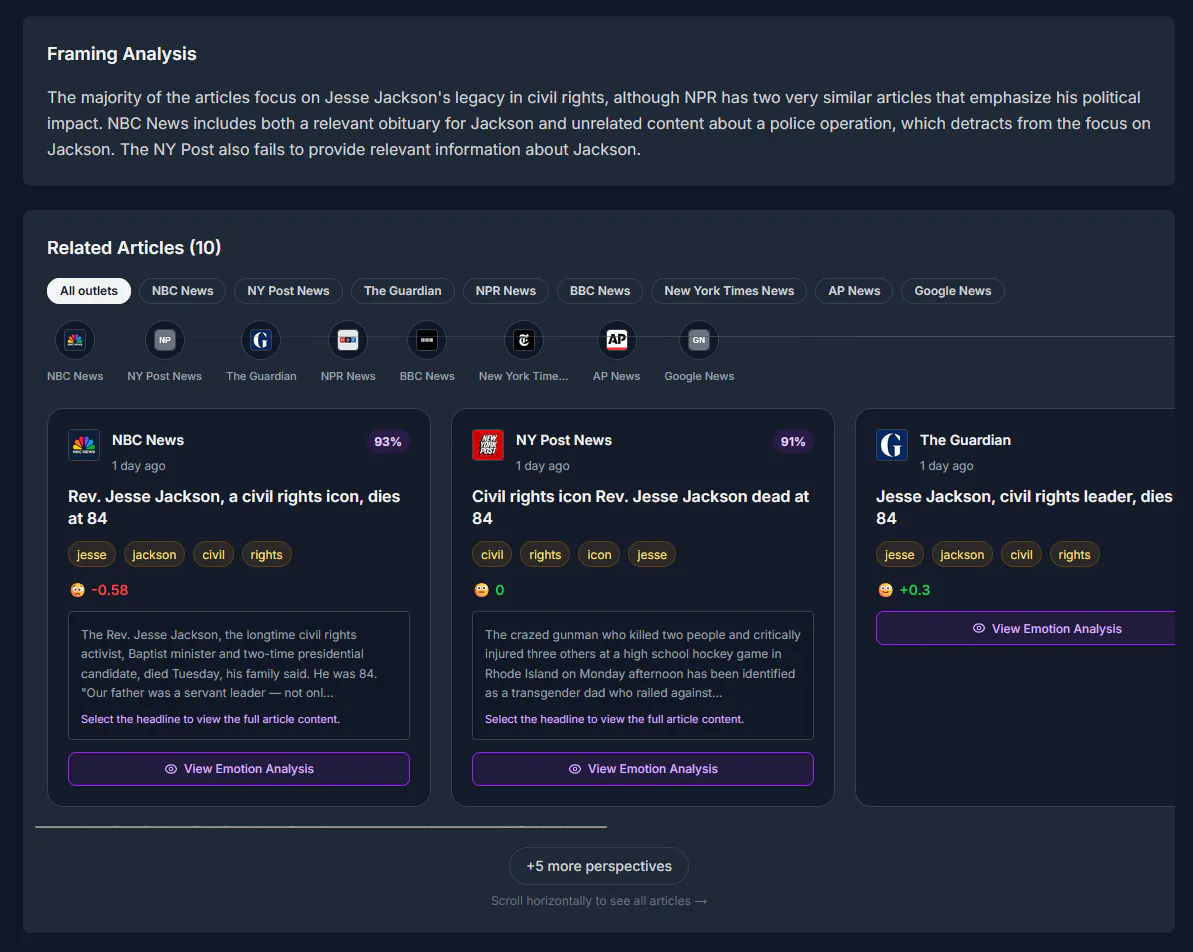Click The Guardian logo in the third card
1193x952 pixels.
click(892, 445)
